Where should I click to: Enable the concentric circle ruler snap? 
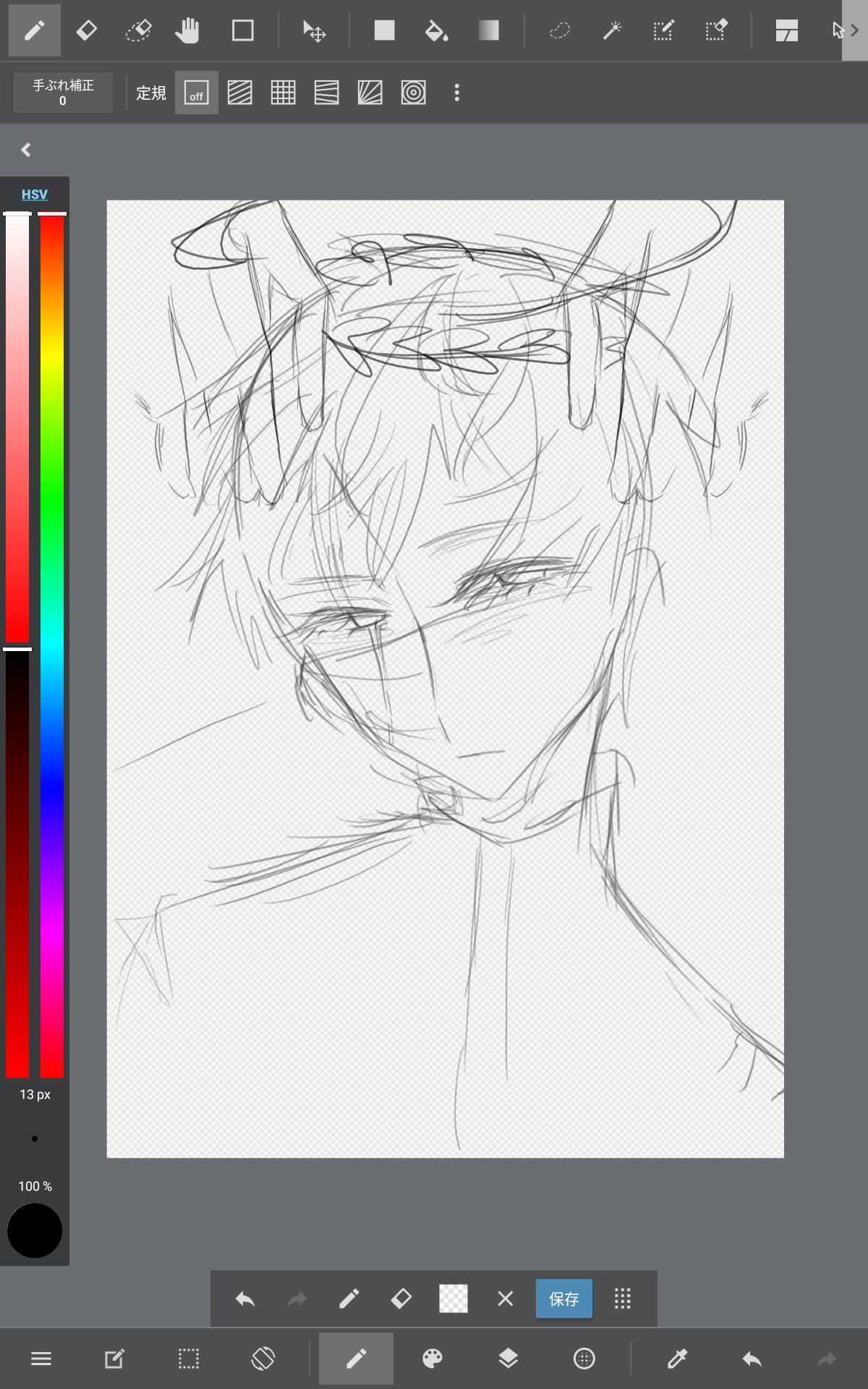tap(413, 93)
